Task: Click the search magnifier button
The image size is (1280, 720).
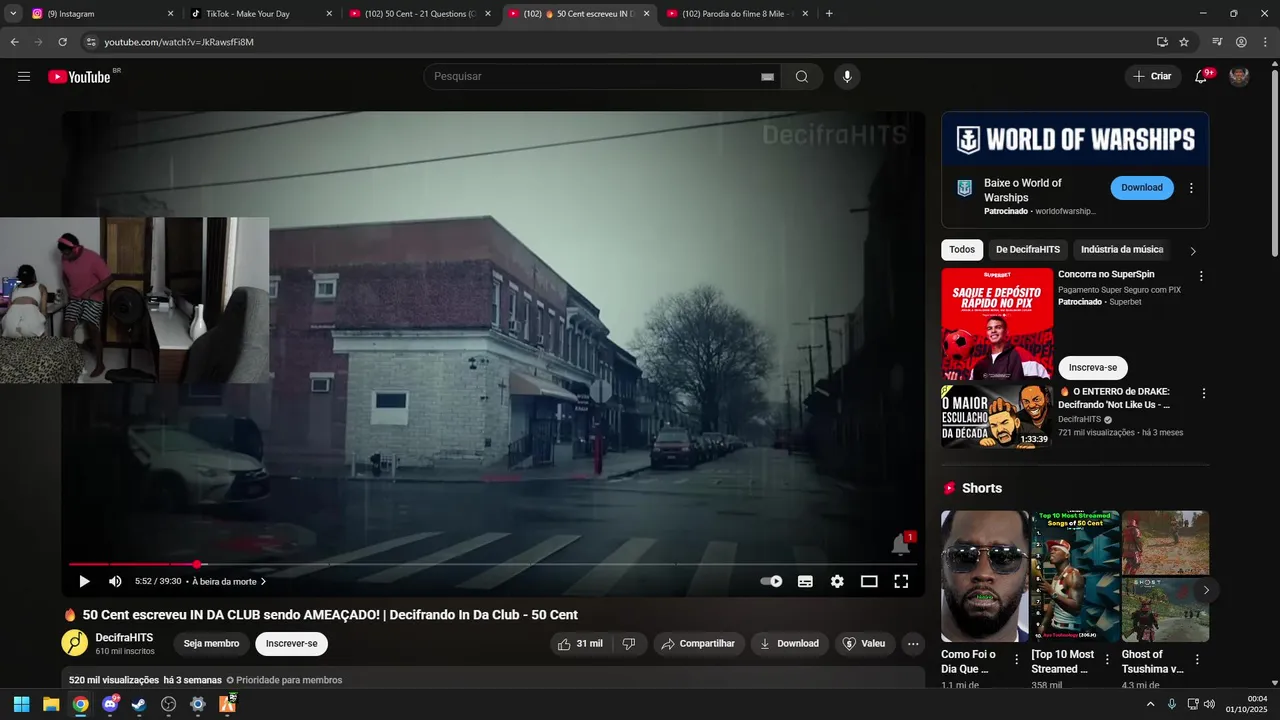Action: [x=802, y=77]
